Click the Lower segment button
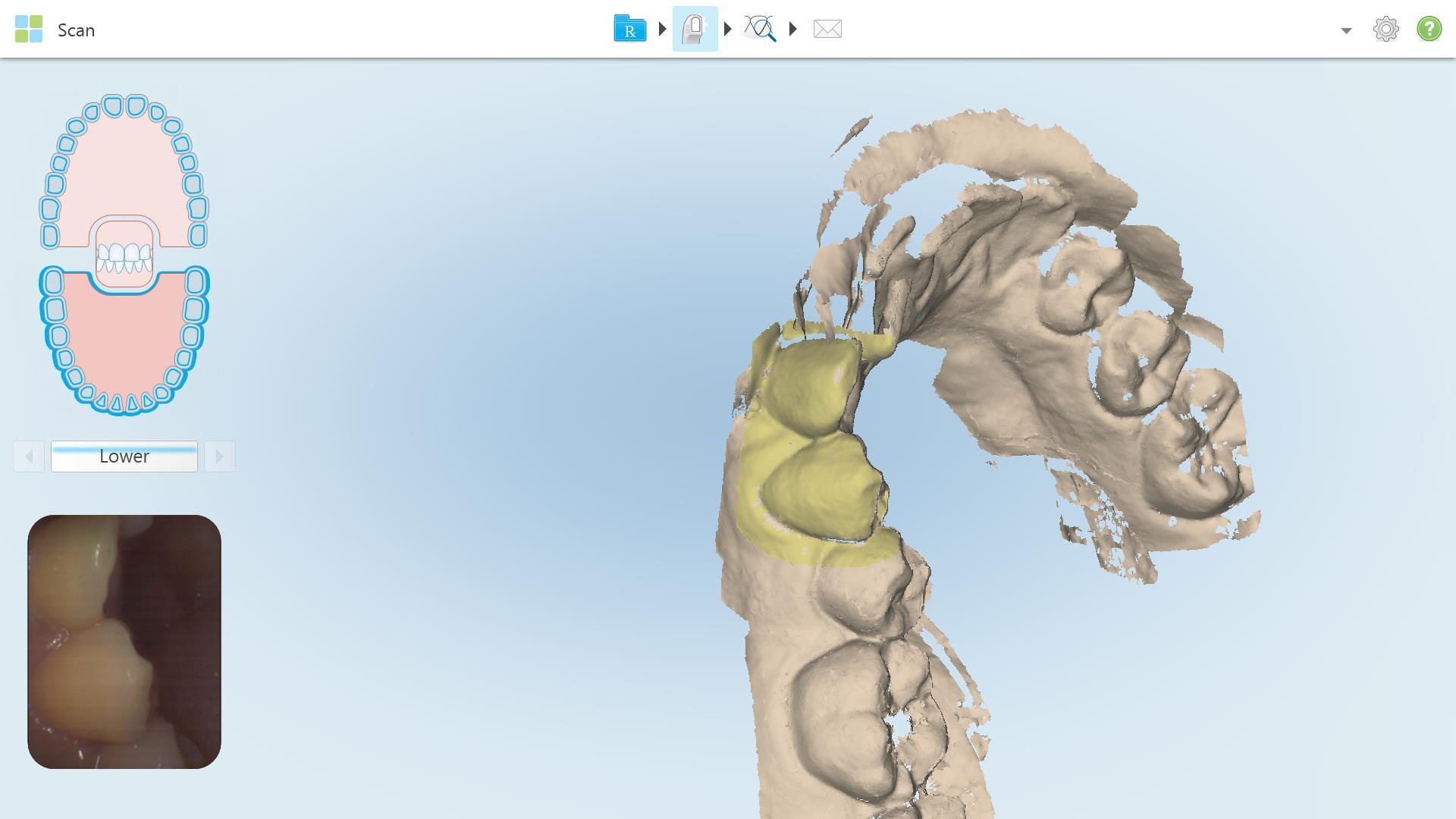 (x=124, y=457)
